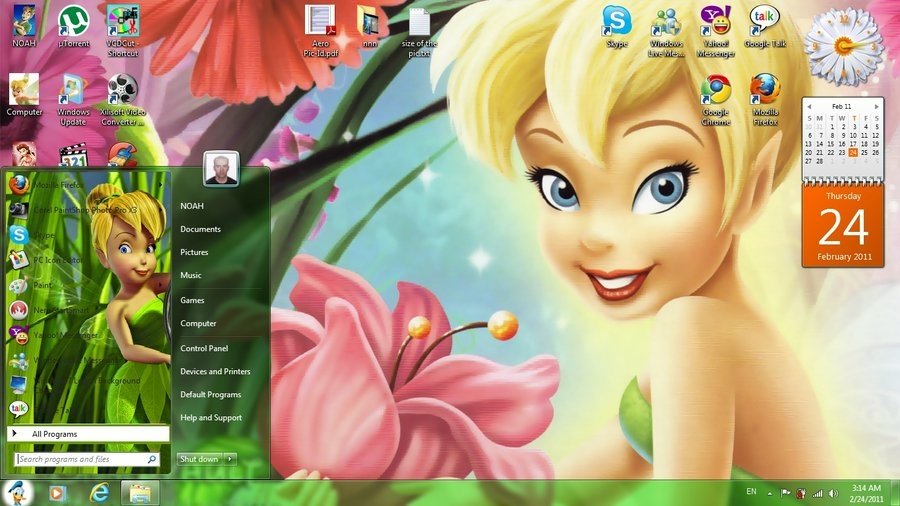Open Music from the Start menu
This screenshot has width=900, height=506.
point(191,275)
